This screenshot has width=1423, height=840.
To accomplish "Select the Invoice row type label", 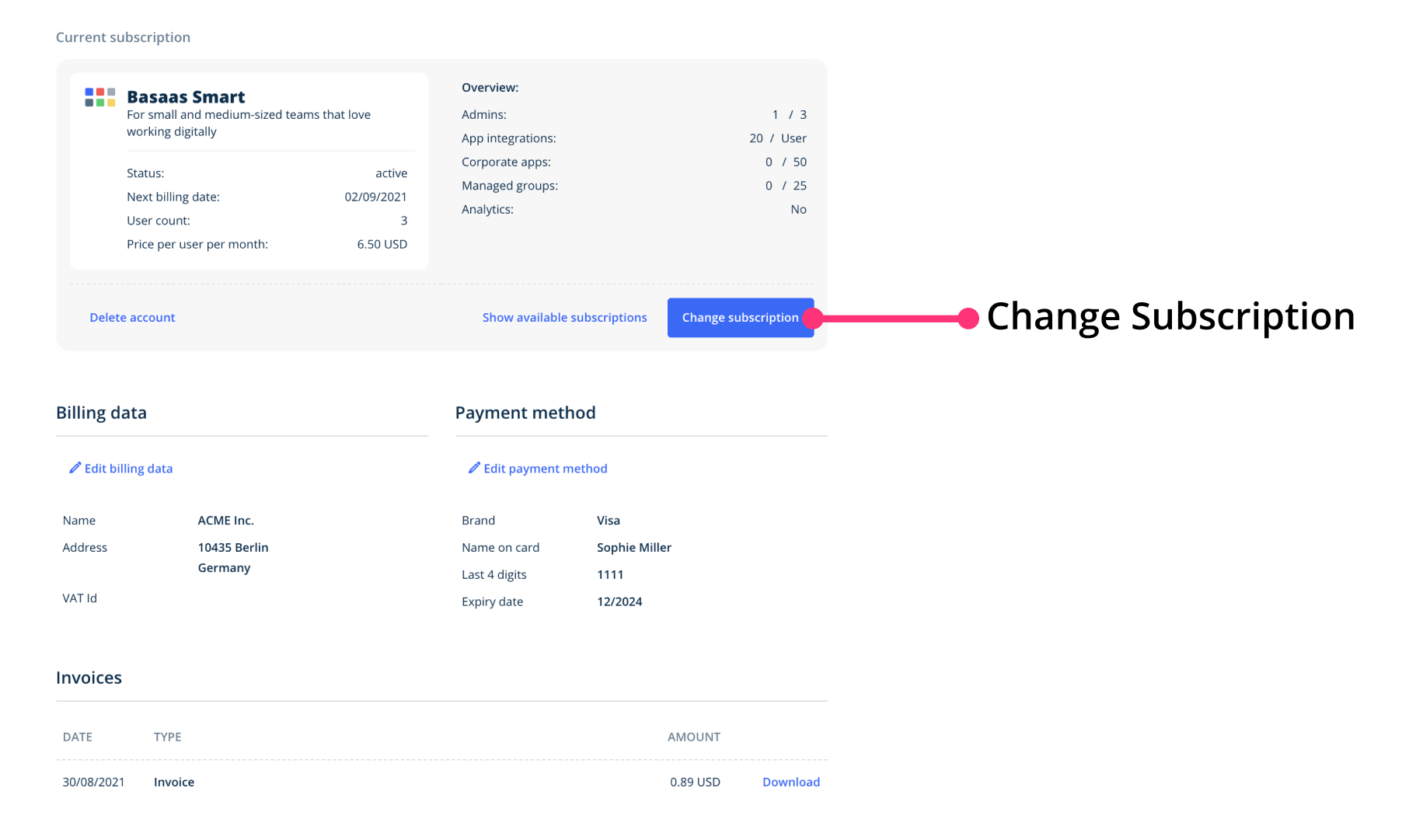I will click(174, 782).
